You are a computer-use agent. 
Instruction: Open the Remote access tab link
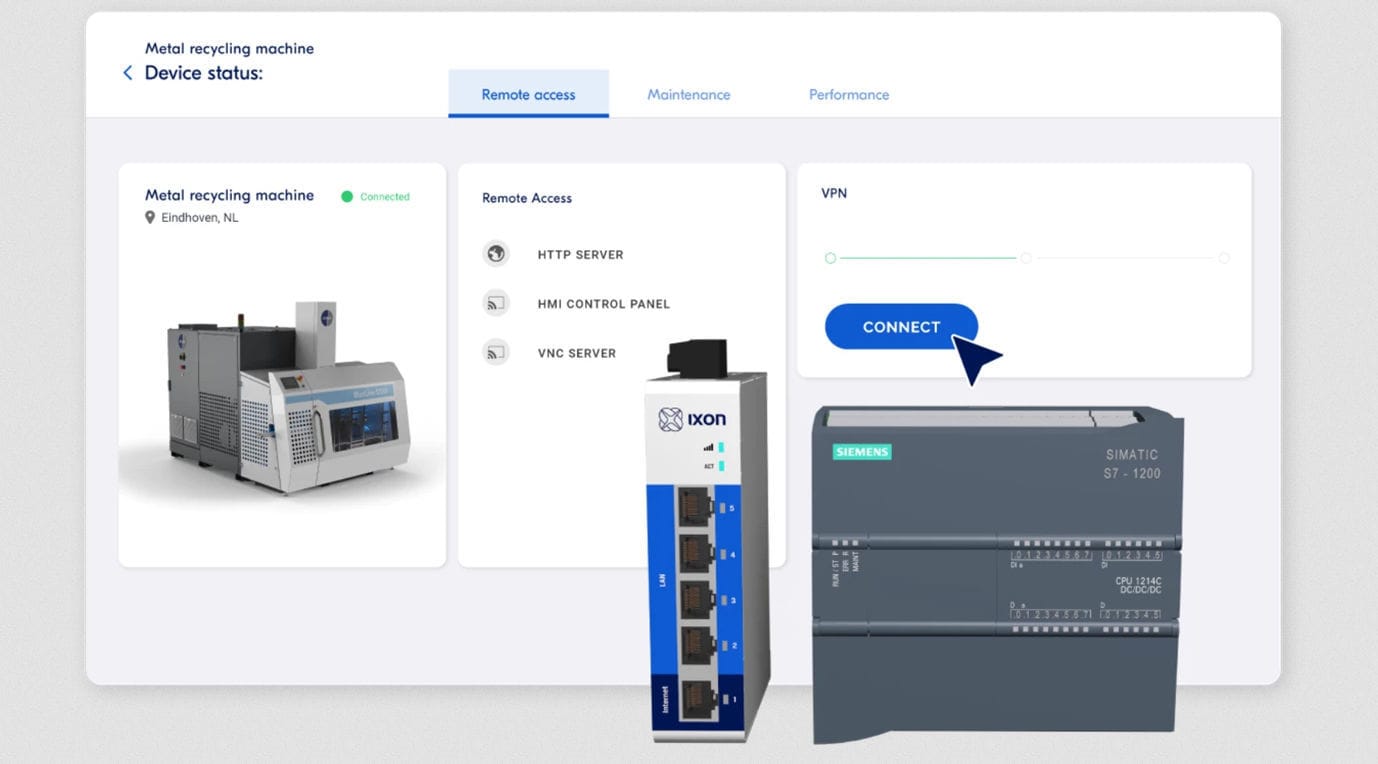tap(528, 94)
